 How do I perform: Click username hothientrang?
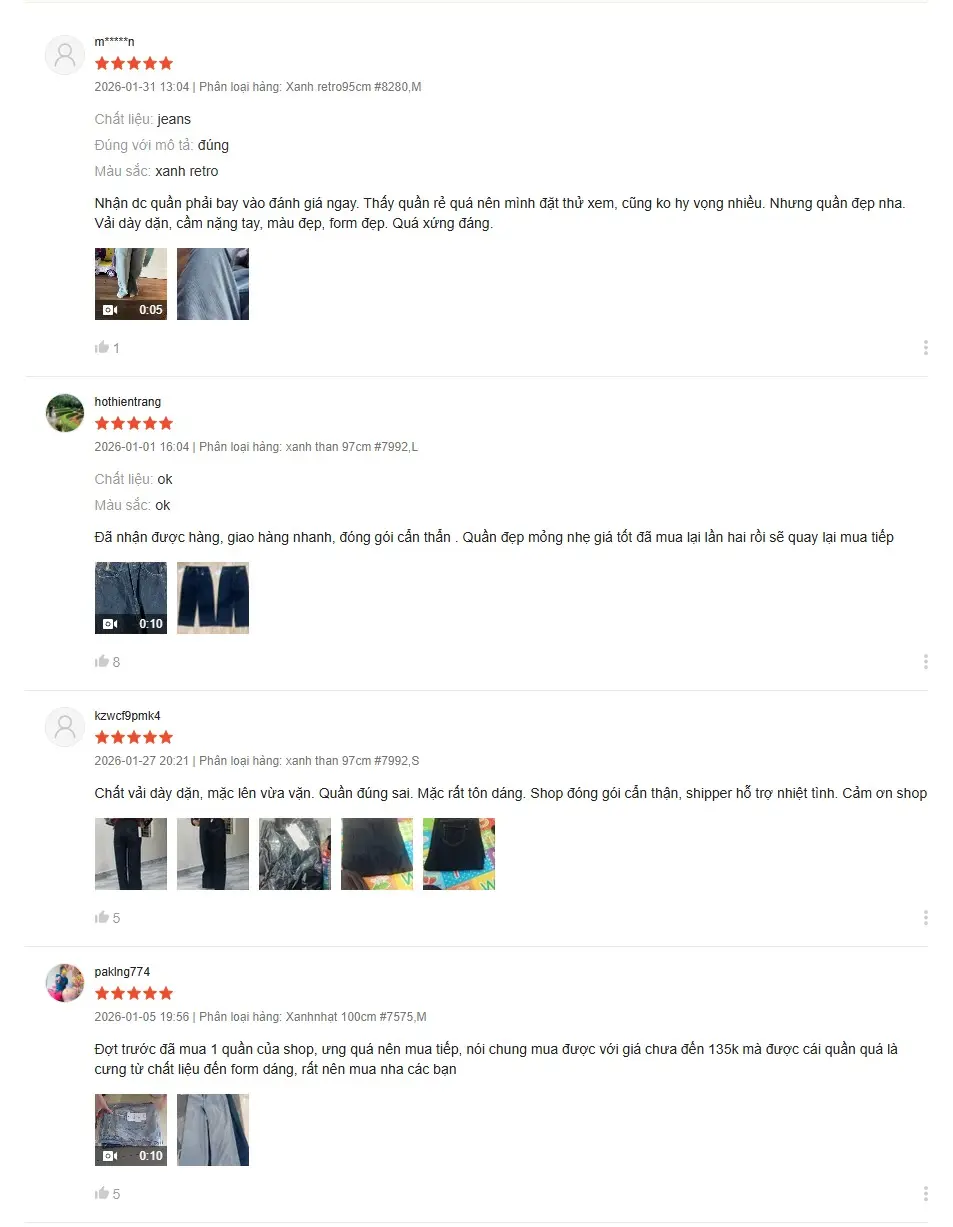point(127,402)
